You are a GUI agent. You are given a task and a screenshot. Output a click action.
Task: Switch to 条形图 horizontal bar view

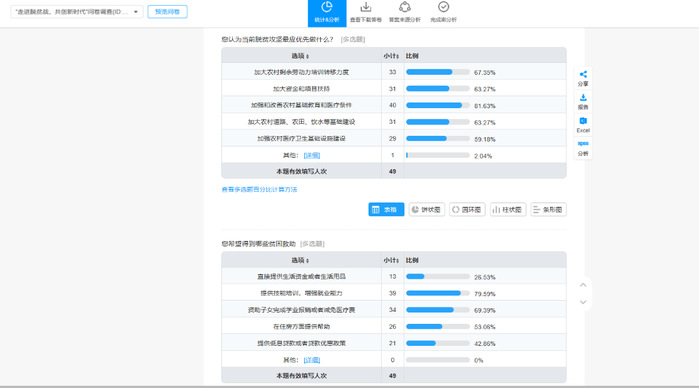(548, 210)
